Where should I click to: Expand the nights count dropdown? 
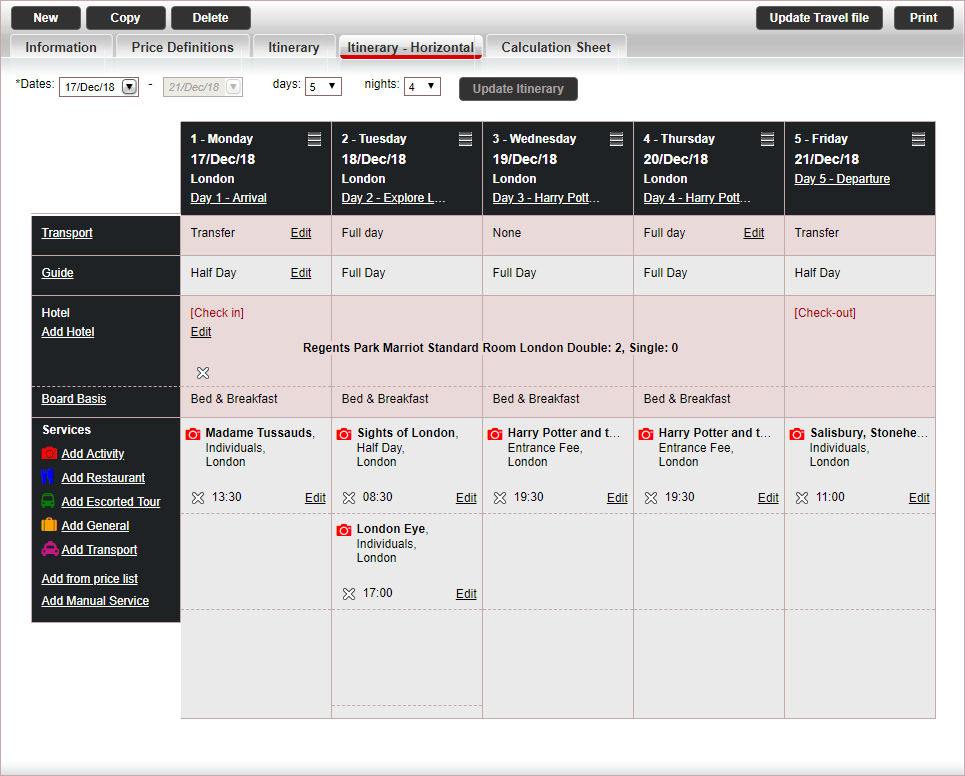click(422, 86)
